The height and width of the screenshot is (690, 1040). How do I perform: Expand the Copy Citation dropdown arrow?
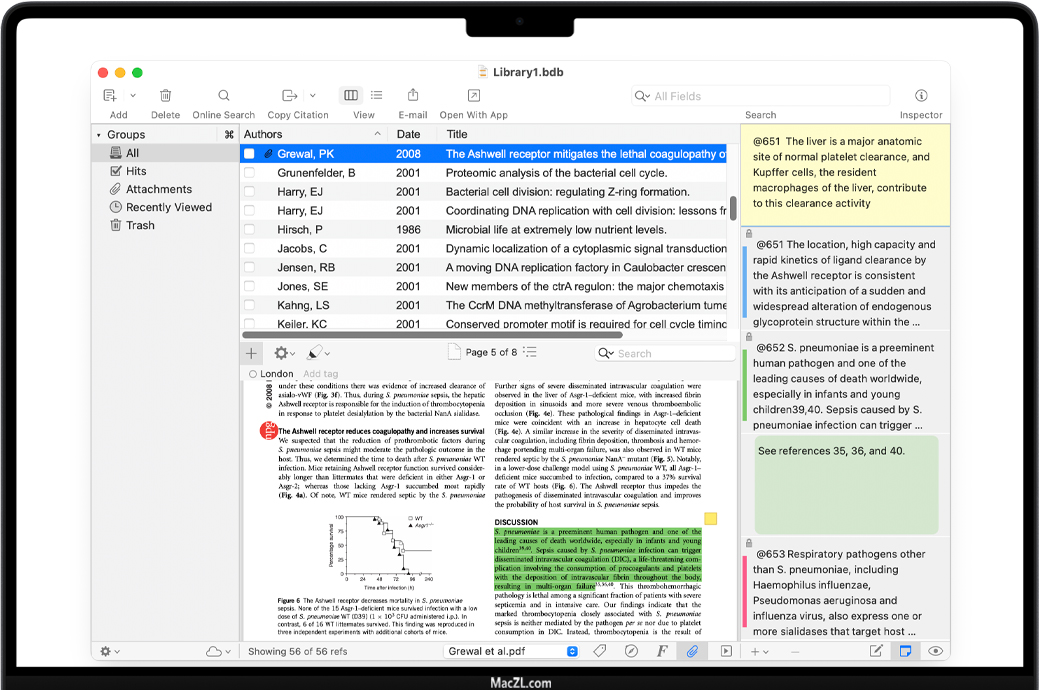(312, 96)
